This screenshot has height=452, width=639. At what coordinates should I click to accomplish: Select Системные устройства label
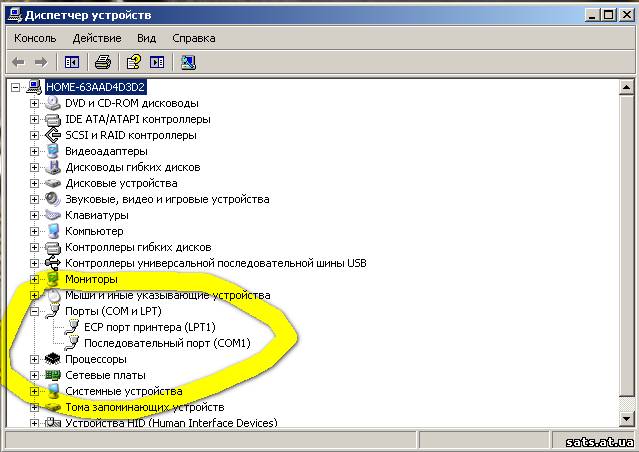(123, 391)
